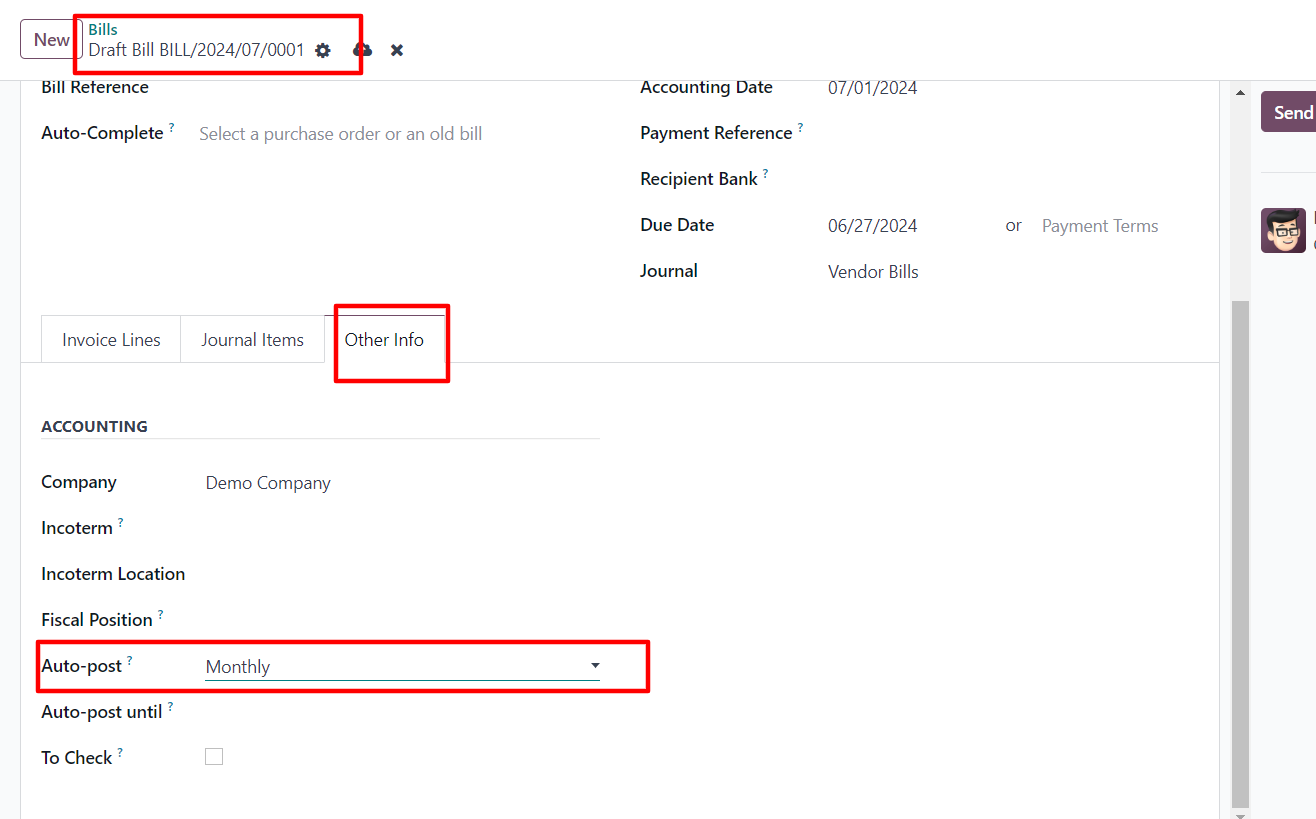Discard changes with the X icon
The height and width of the screenshot is (819, 1316).
pos(397,50)
